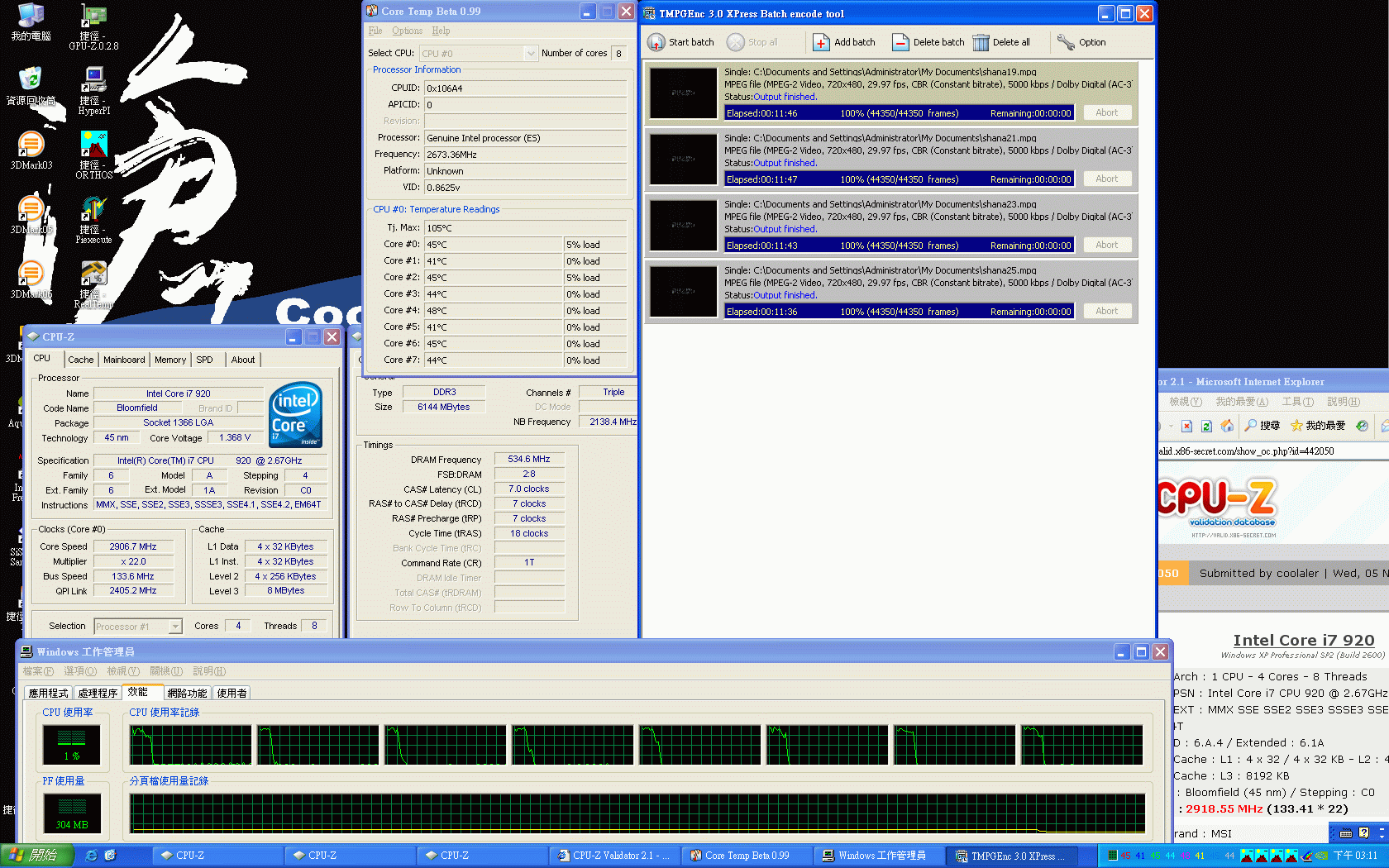Click the language bar help icon
The height and width of the screenshot is (868, 1389).
point(1363,833)
